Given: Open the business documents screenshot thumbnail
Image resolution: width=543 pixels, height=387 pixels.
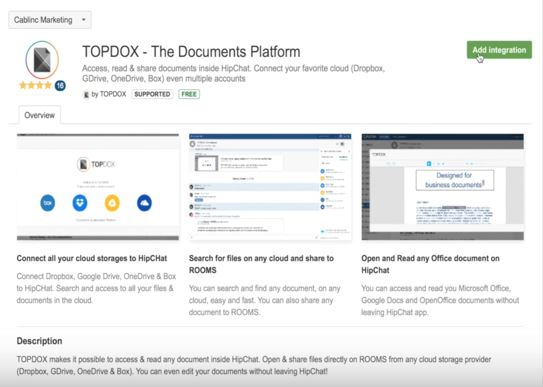Looking at the screenshot, I should coord(443,187).
